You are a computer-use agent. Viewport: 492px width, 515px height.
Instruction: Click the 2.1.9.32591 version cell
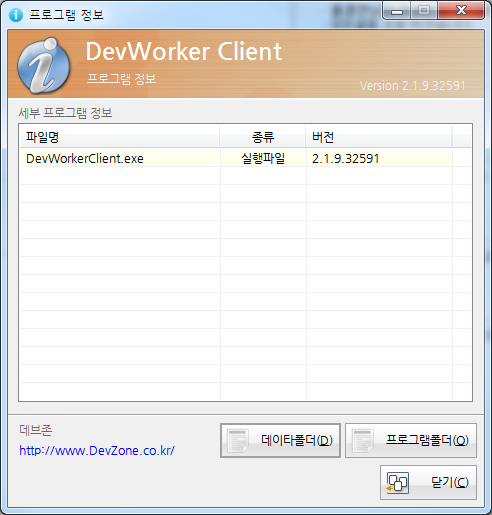346,159
